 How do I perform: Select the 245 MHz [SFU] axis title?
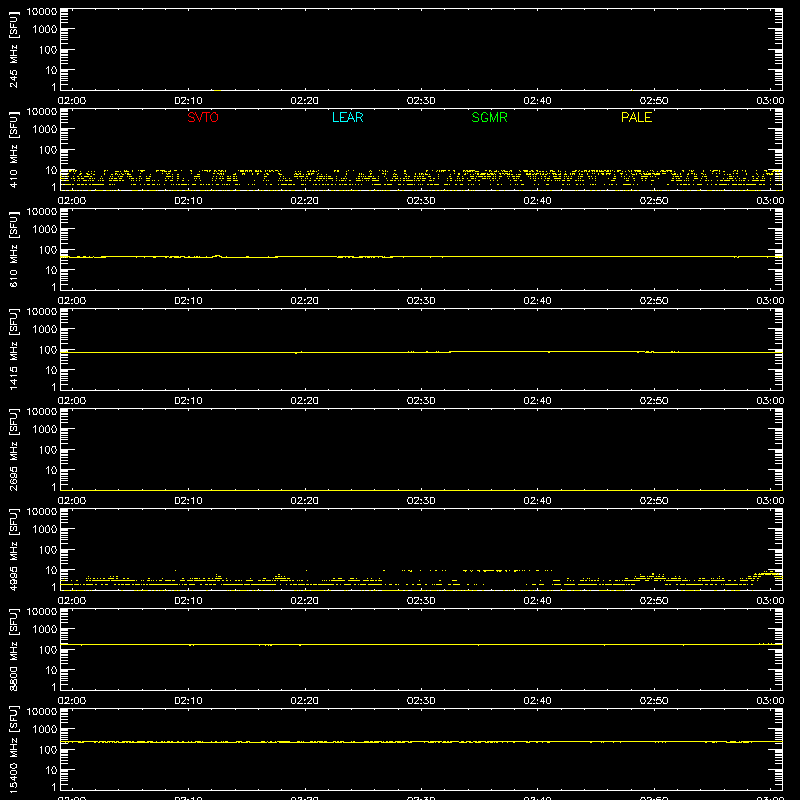[x=13, y=50]
